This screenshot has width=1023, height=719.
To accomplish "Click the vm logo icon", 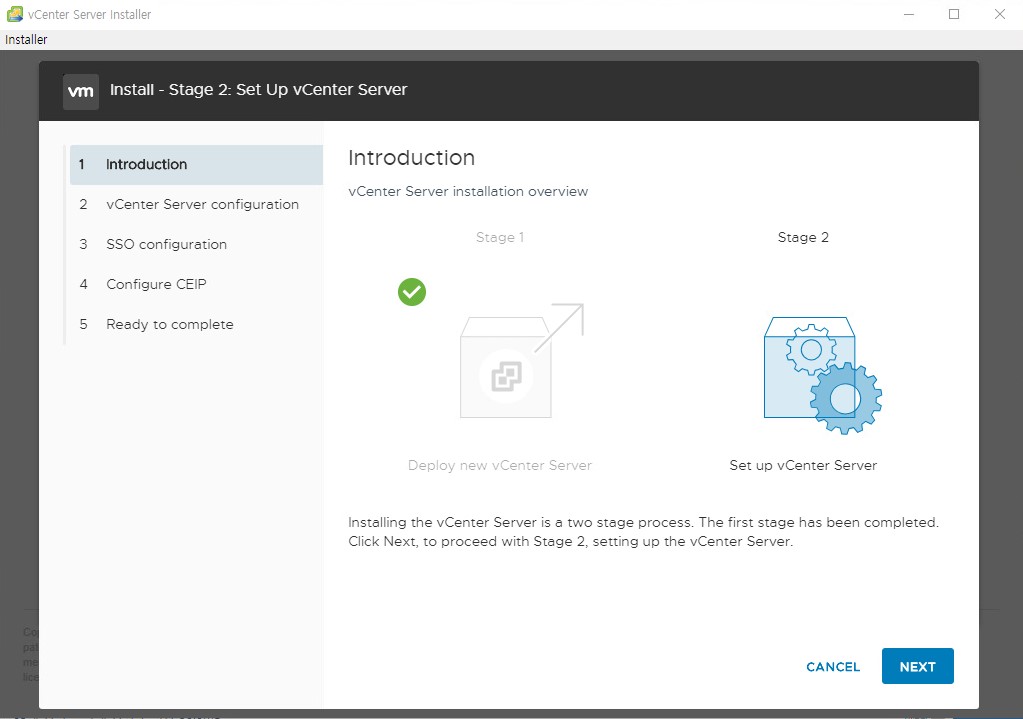I will (x=81, y=91).
